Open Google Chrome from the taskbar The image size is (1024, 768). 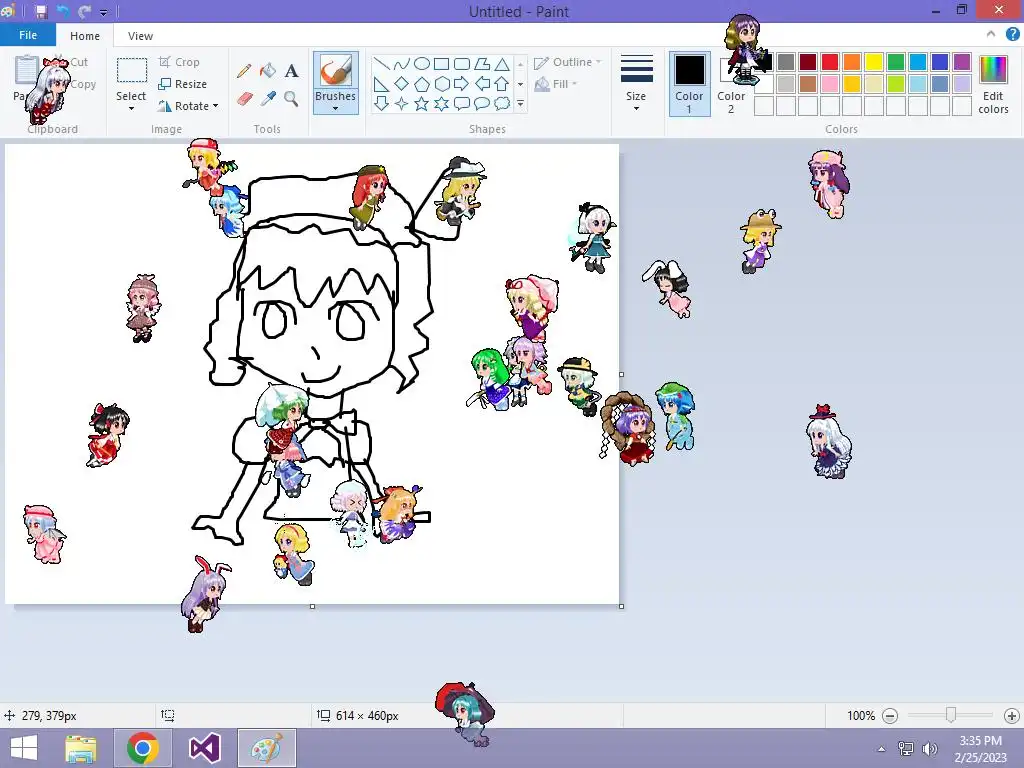pos(143,748)
